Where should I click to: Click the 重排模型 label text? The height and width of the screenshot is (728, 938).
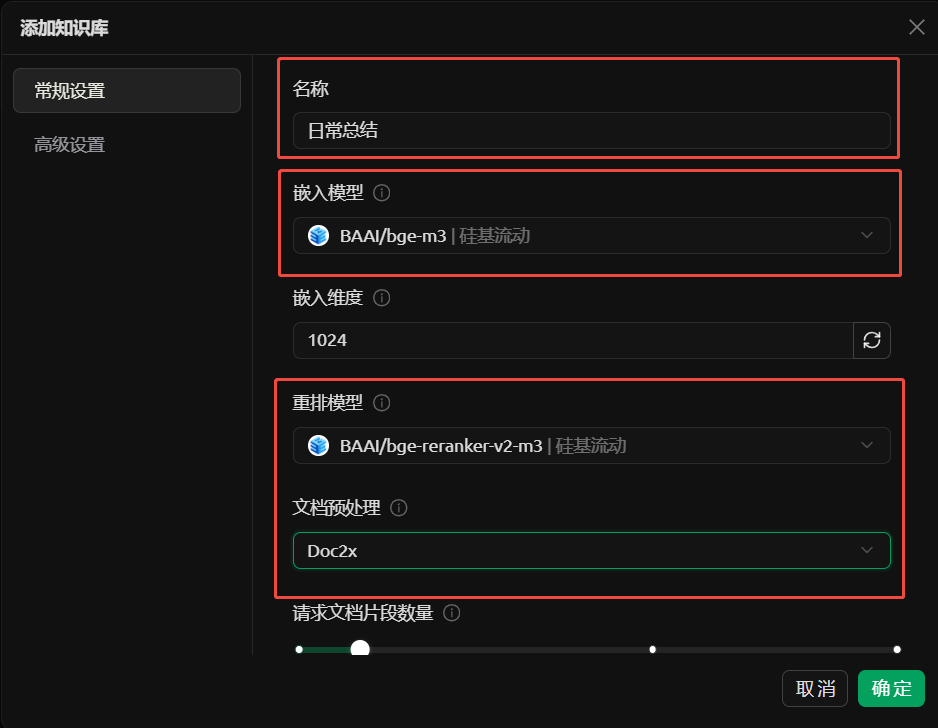click(328, 403)
